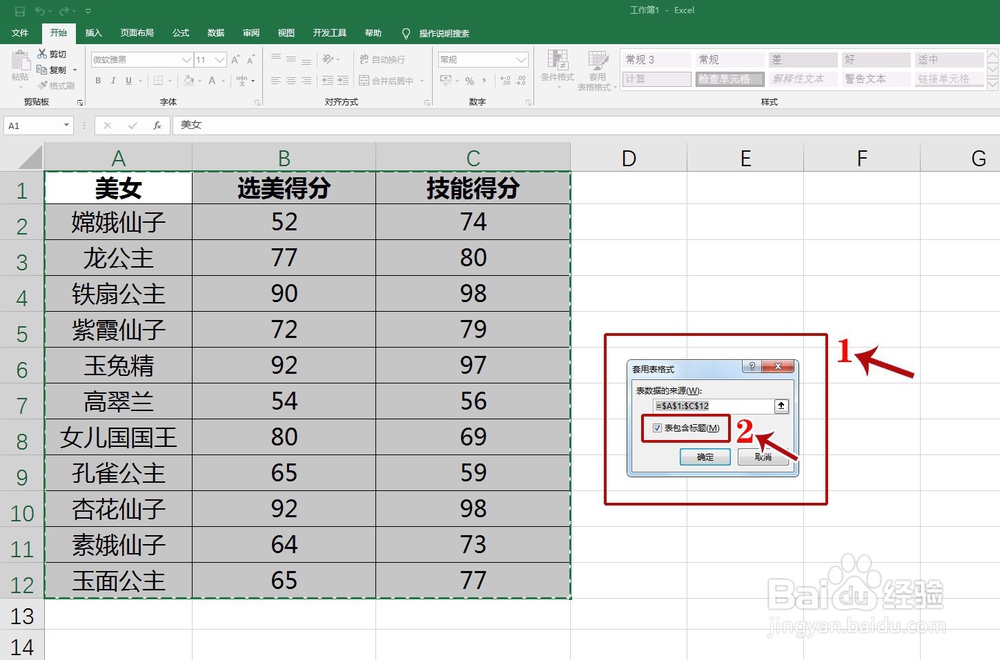Open the Name Box dropdown arrow
The height and width of the screenshot is (660, 1000).
pyautogui.click(x=66, y=125)
